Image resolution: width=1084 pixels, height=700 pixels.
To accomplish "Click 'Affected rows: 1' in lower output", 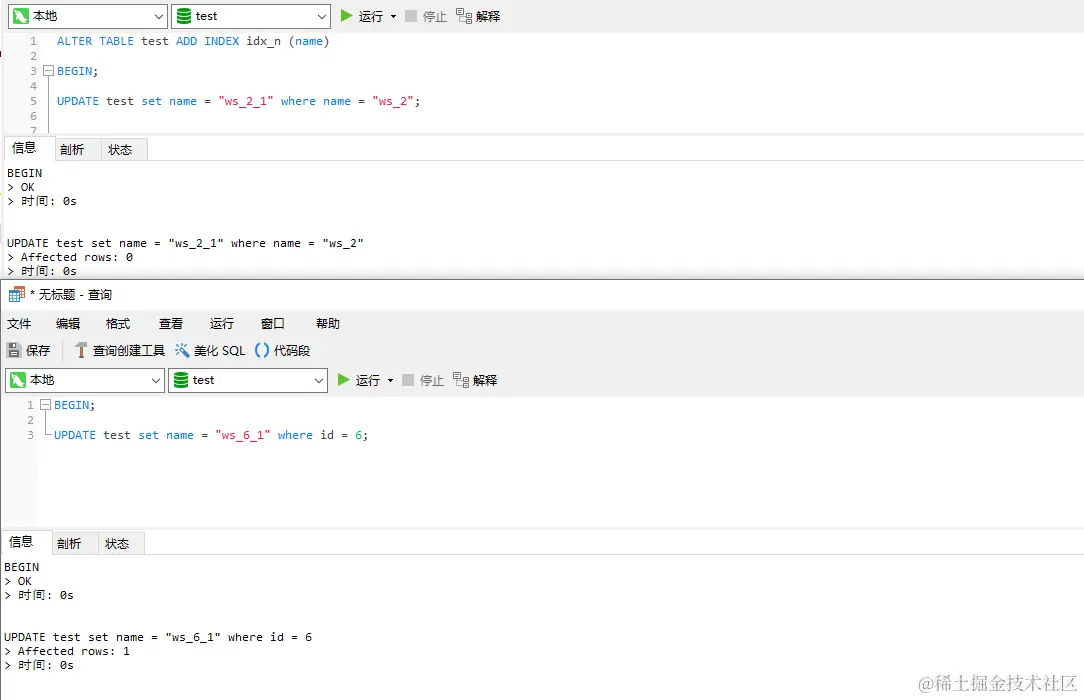I will [x=73, y=651].
